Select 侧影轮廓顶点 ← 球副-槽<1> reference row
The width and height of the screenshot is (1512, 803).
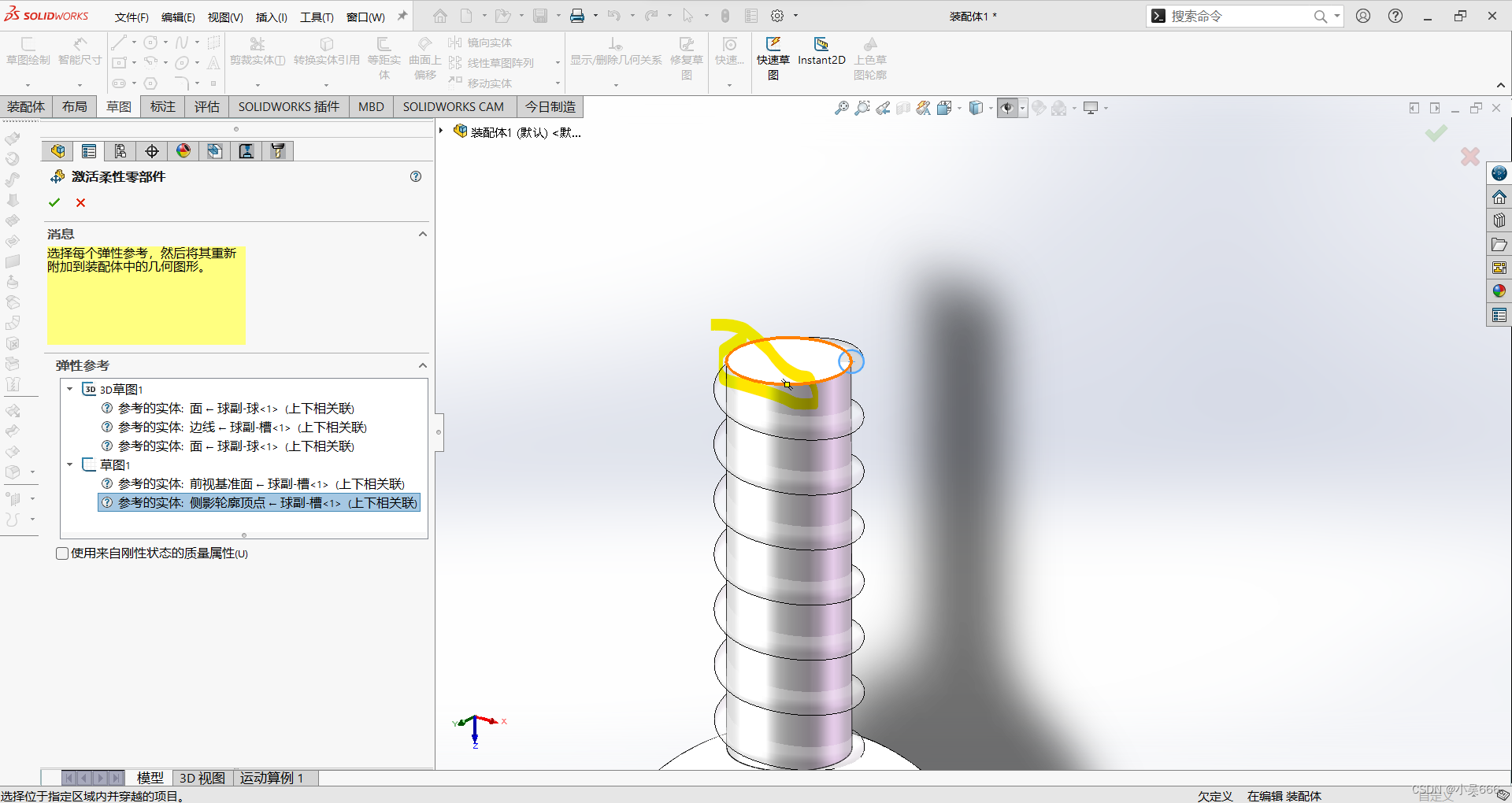(259, 502)
